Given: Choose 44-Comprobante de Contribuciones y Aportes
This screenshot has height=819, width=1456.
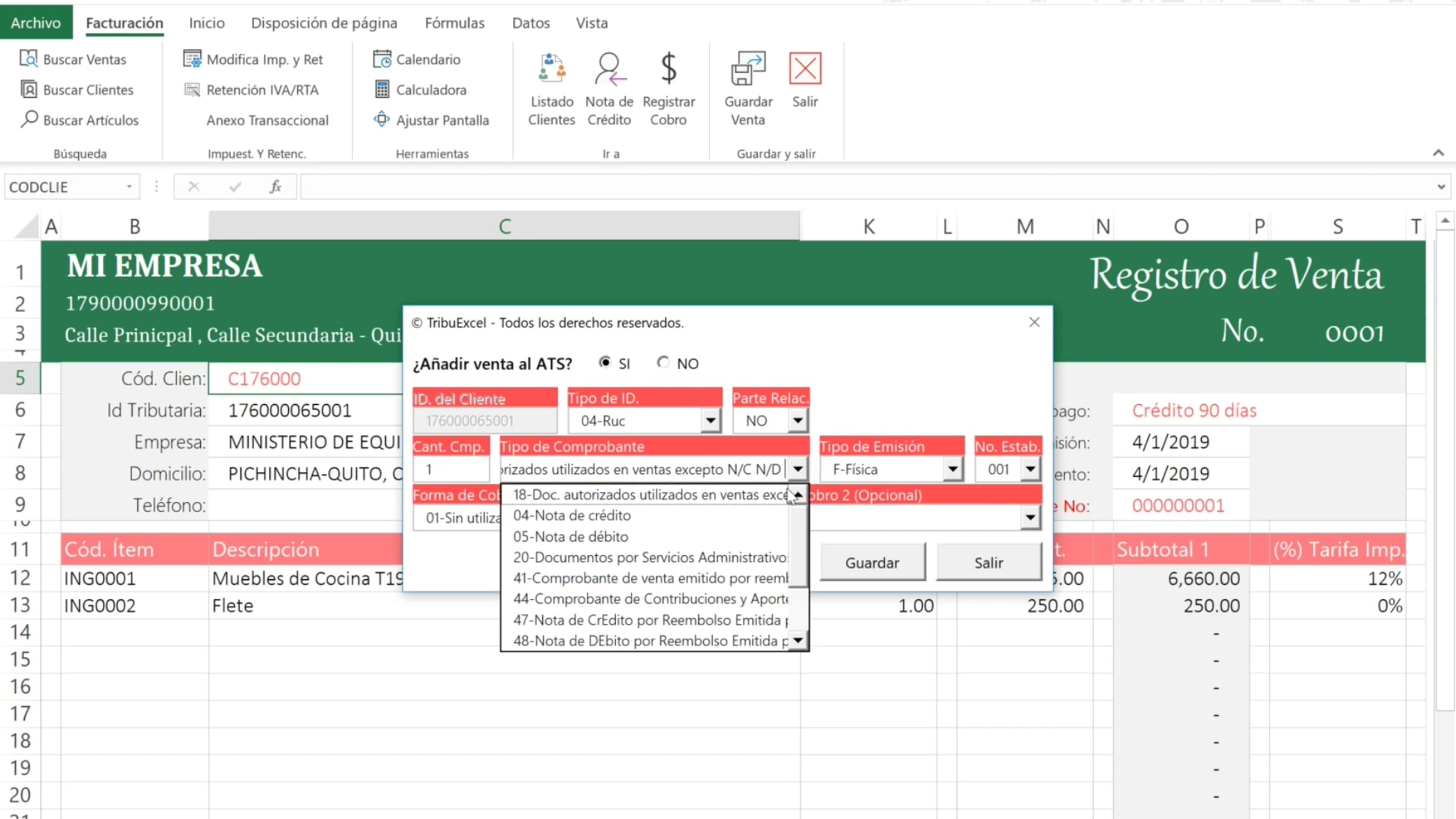Looking at the screenshot, I should pyautogui.click(x=645, y=599).
